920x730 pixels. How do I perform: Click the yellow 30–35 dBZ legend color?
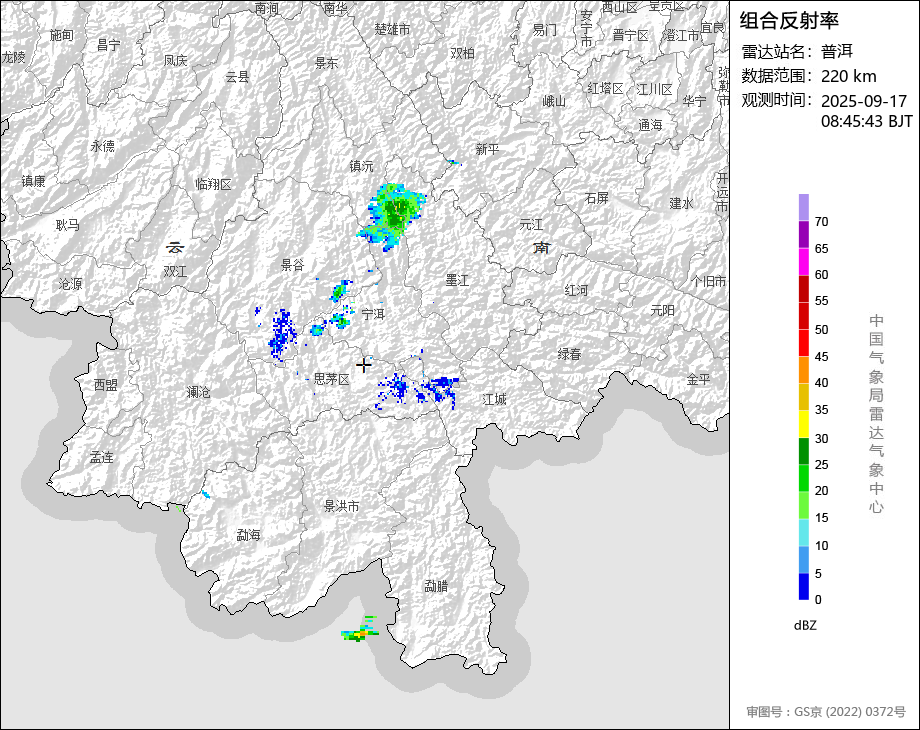coord(804,424)
